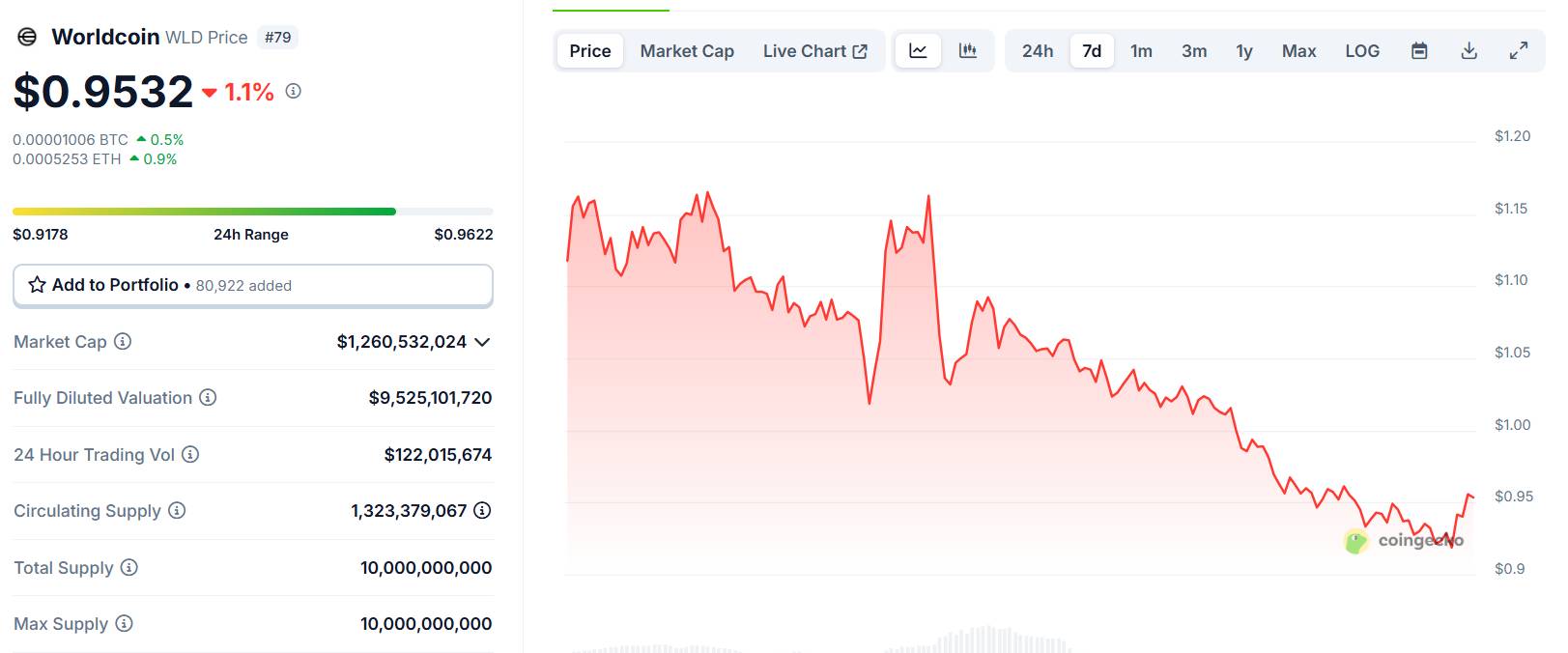The width and height of the screenshot is (1568, 653).
Task: Click the info icon next to Circulating Supply label
Action: coord(177,510)
